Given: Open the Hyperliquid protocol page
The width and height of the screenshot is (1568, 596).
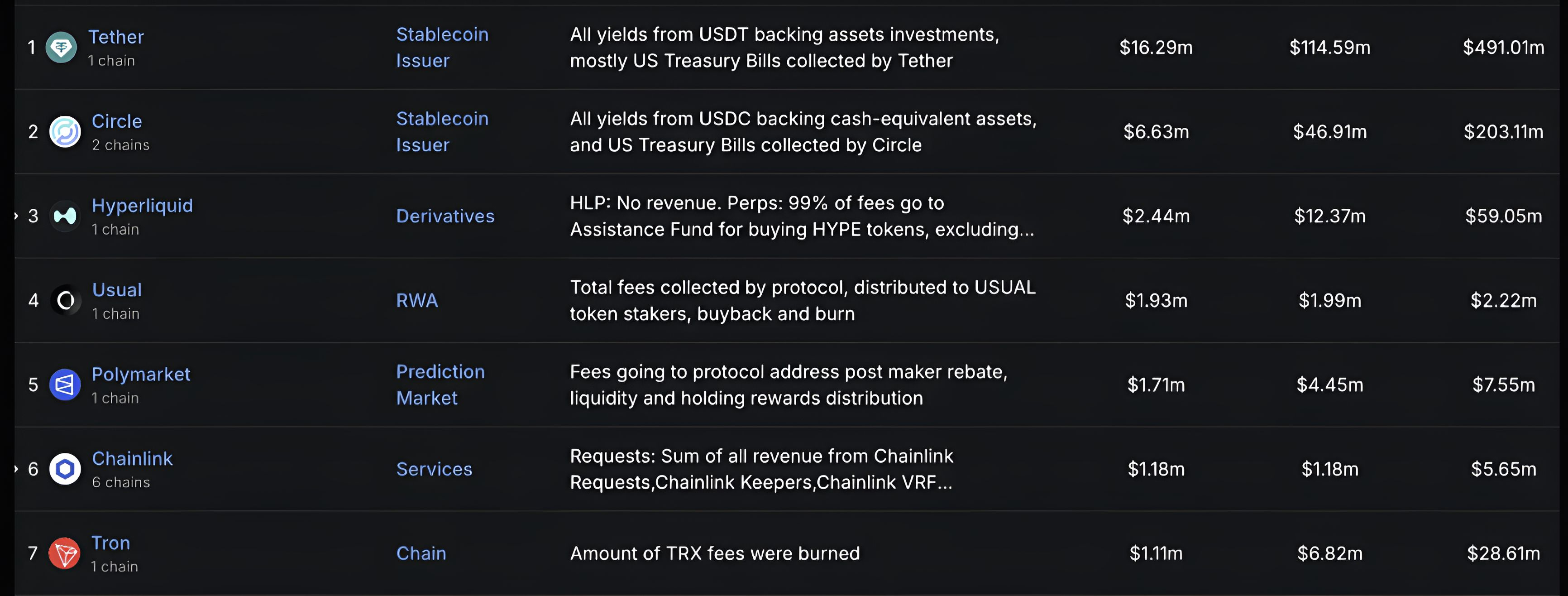Looking at the screenshot, I should click(x=143, y=206).
